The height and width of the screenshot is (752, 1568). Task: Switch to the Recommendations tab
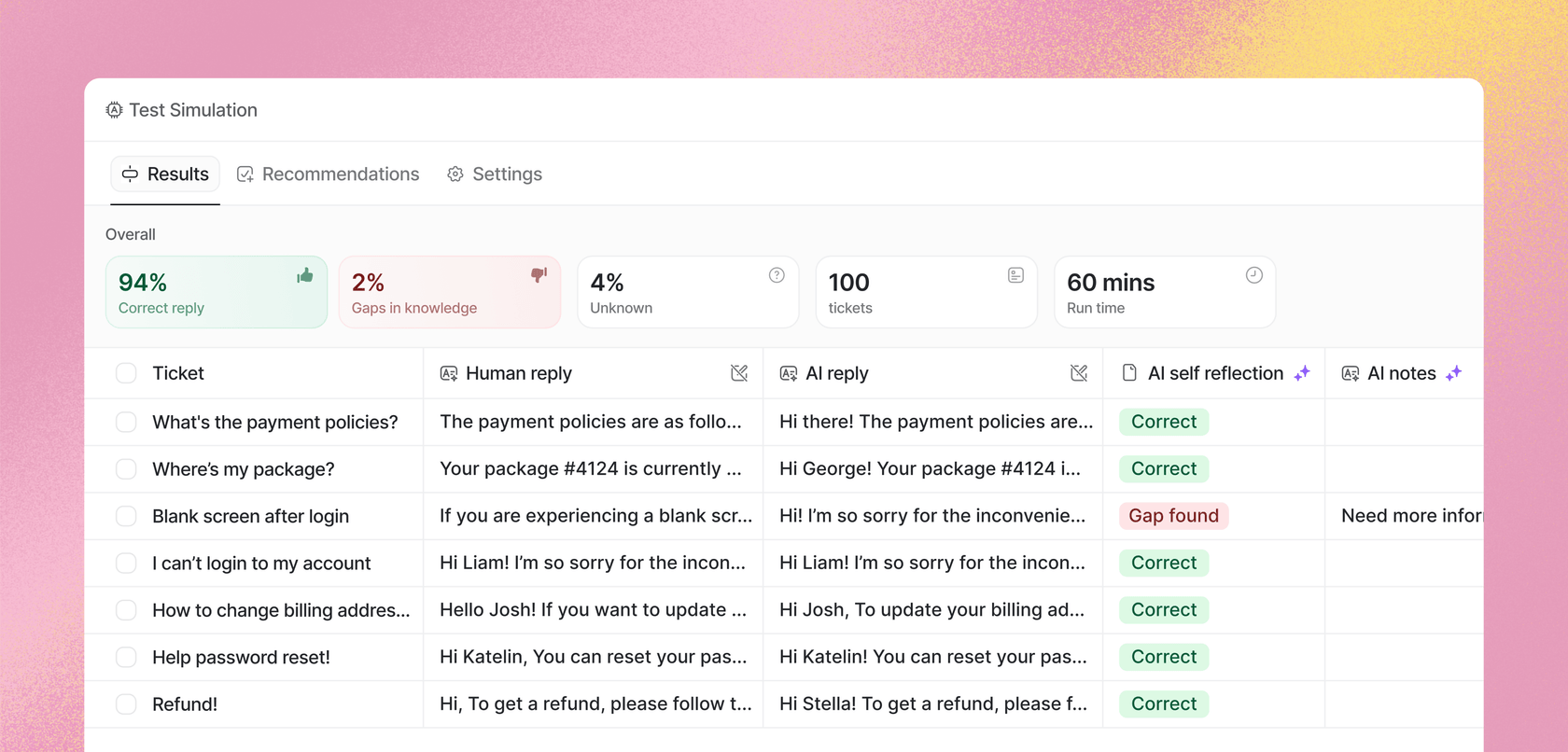tap(329, 174)
